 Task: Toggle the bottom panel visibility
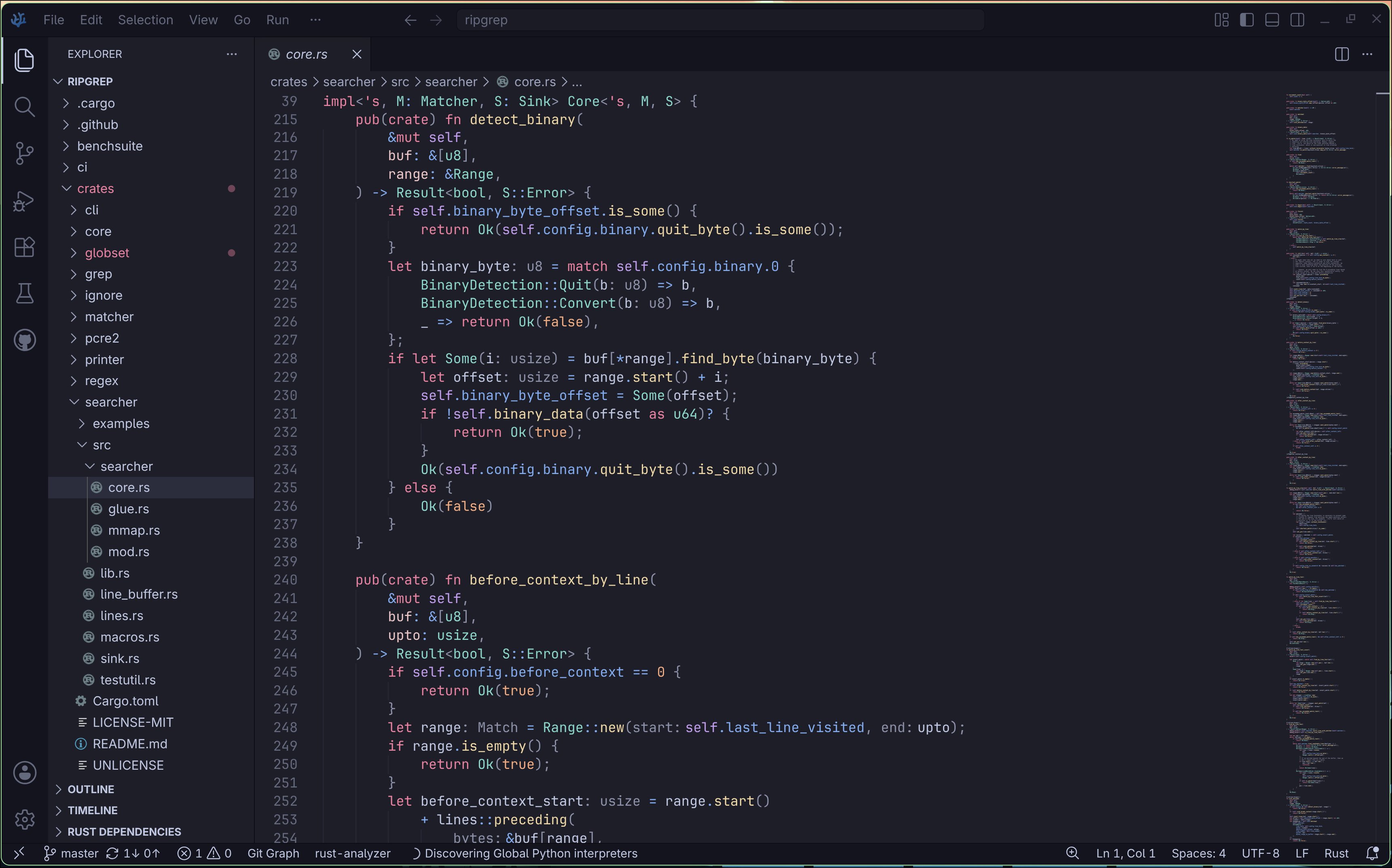point(1271,20)
